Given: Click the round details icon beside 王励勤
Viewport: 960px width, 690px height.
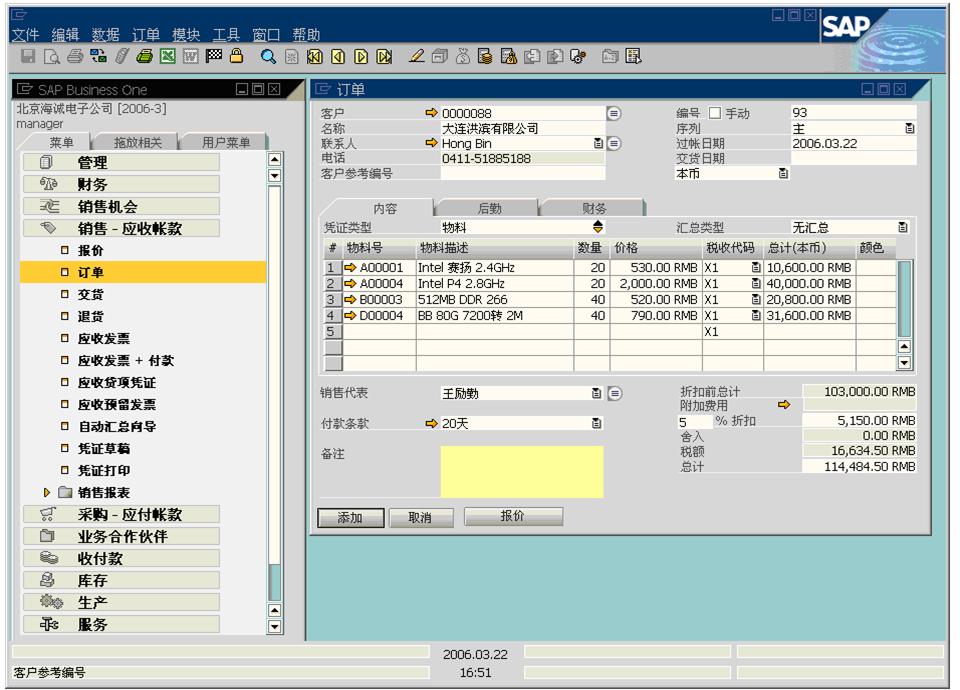Looking at the screenshot, I should click(x=615, y=393).
